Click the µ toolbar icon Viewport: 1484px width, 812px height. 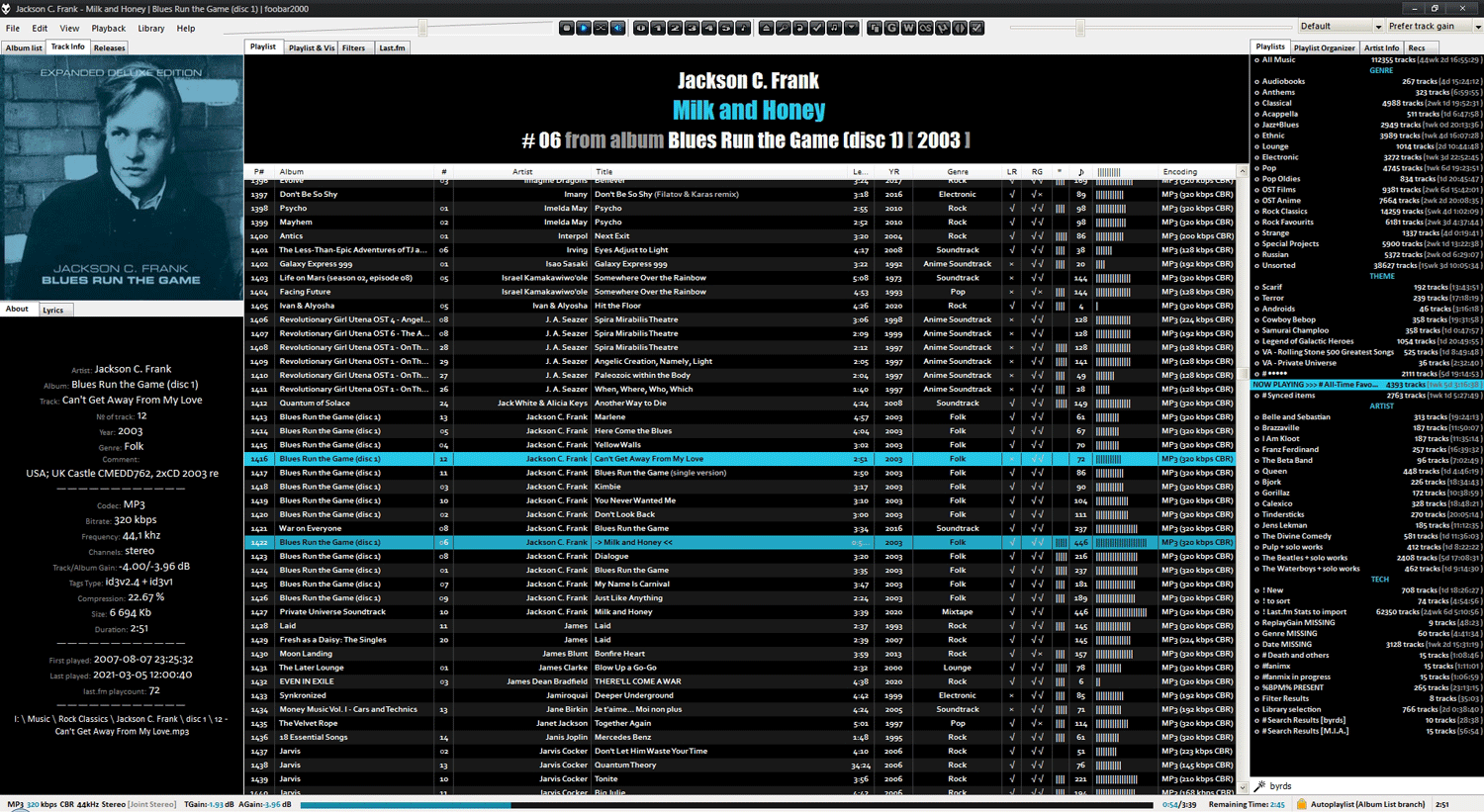942,28
